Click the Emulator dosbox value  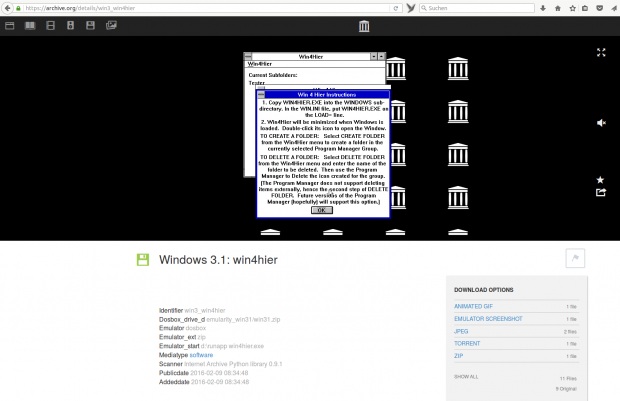tap(196, 328)
